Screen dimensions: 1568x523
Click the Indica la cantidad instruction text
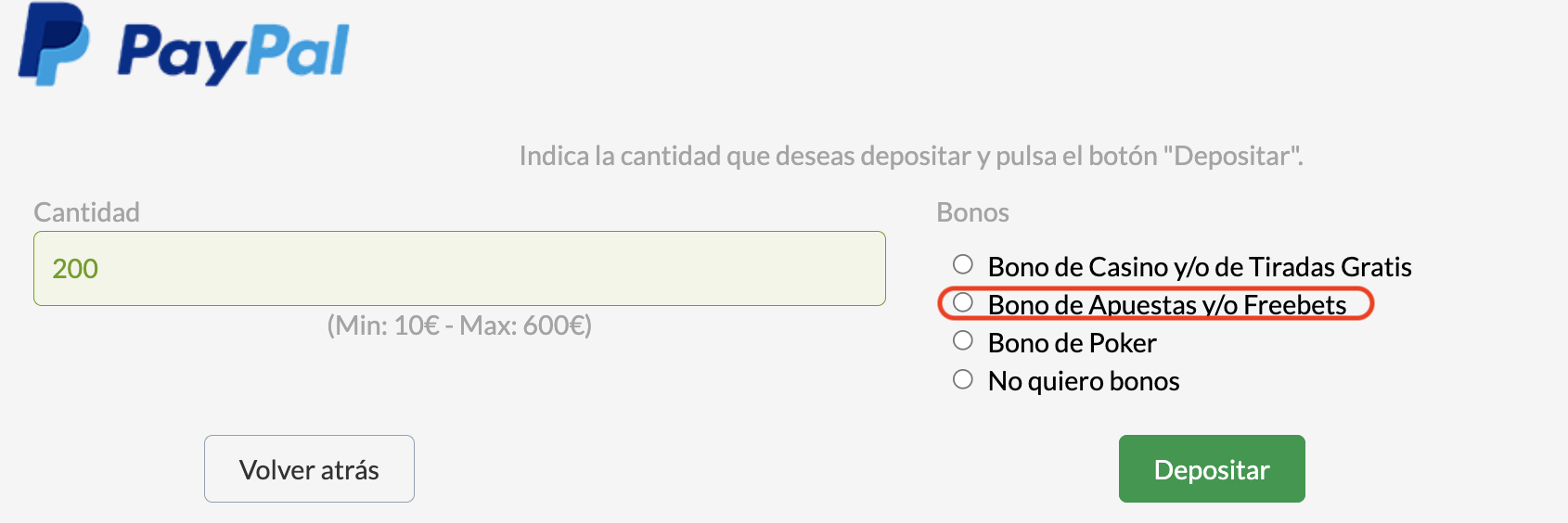click(911, 156)
